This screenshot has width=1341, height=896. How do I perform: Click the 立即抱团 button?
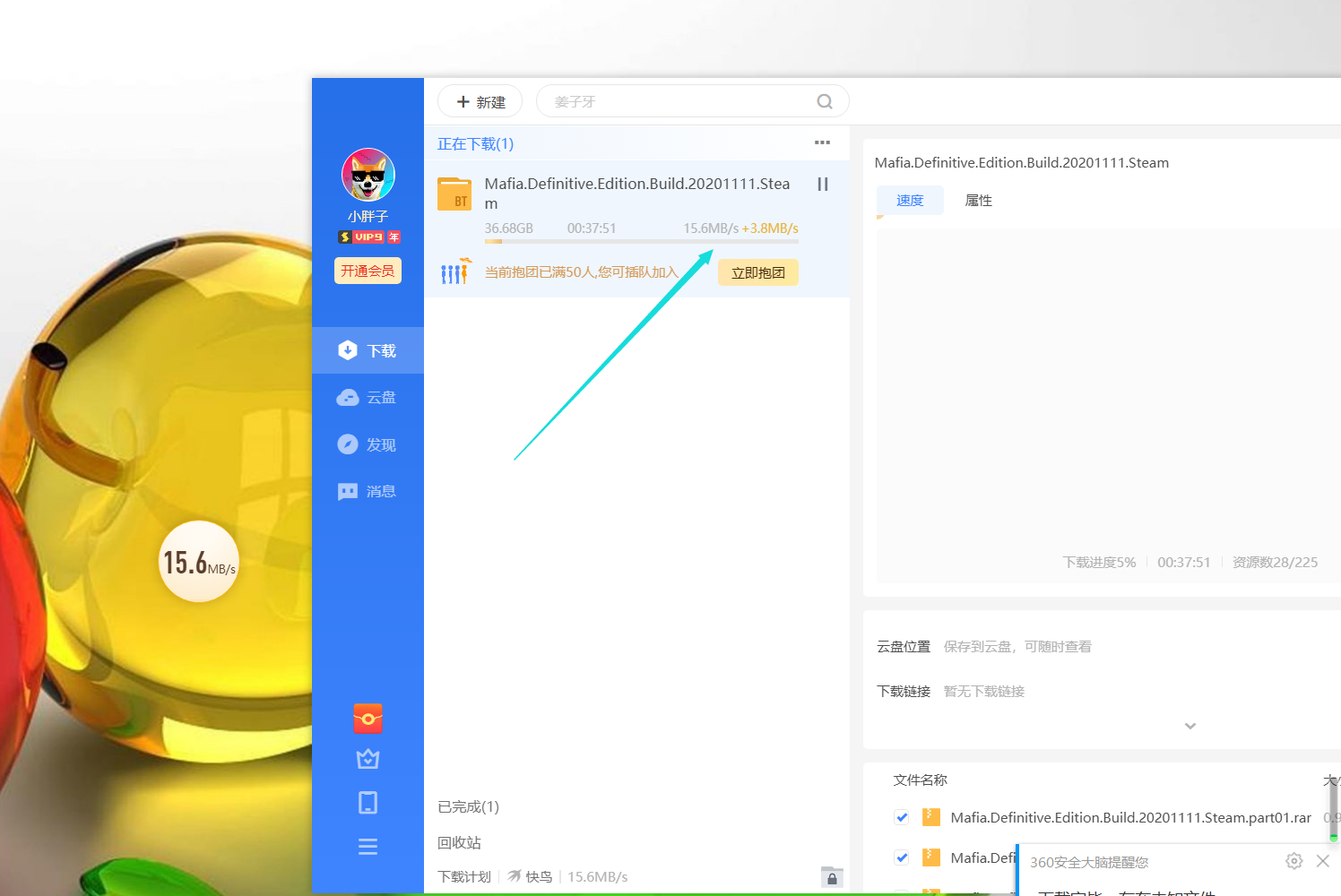click(x=757, y=273)
